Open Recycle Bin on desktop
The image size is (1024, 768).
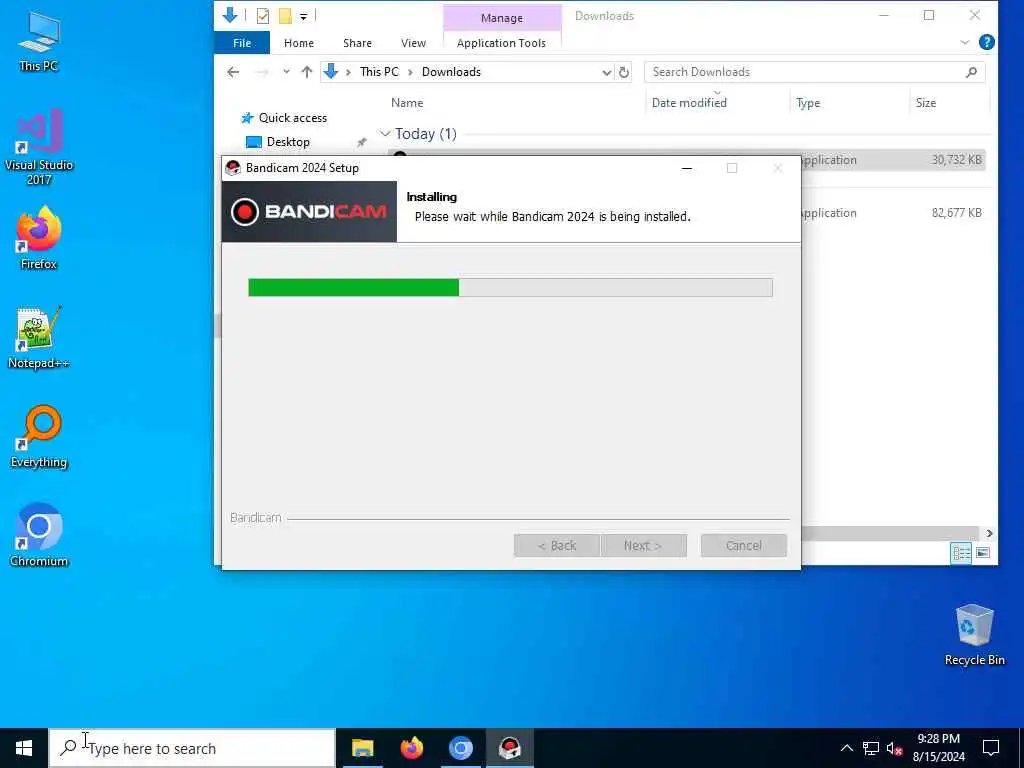[x=974, y=634]
